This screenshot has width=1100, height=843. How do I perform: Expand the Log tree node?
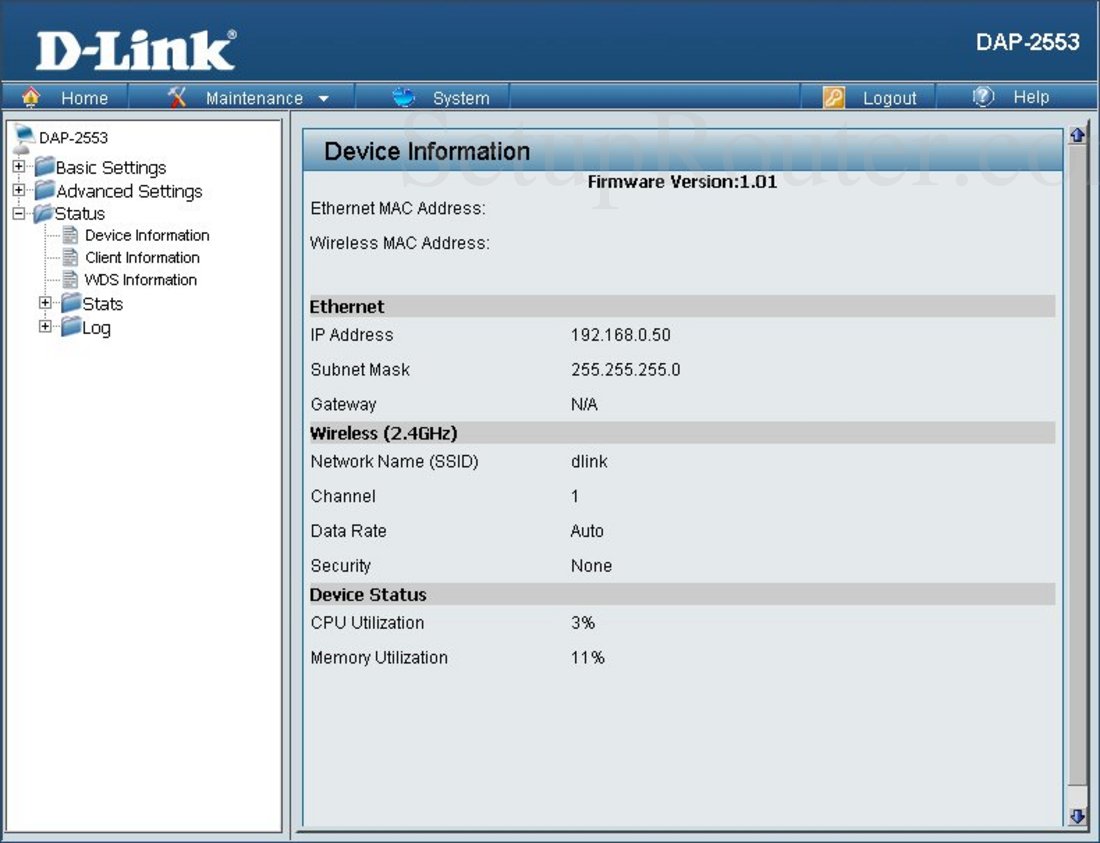click(45, 326)
